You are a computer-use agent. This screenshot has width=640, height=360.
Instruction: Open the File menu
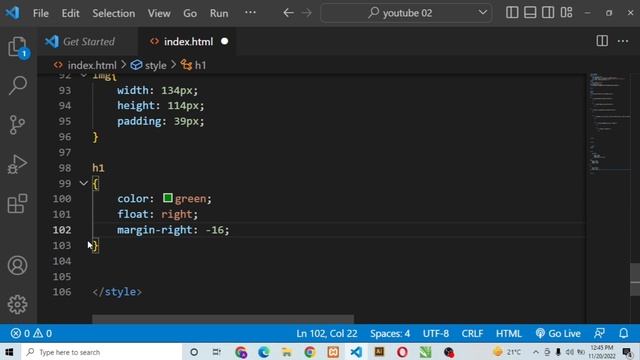pos(41,13)
